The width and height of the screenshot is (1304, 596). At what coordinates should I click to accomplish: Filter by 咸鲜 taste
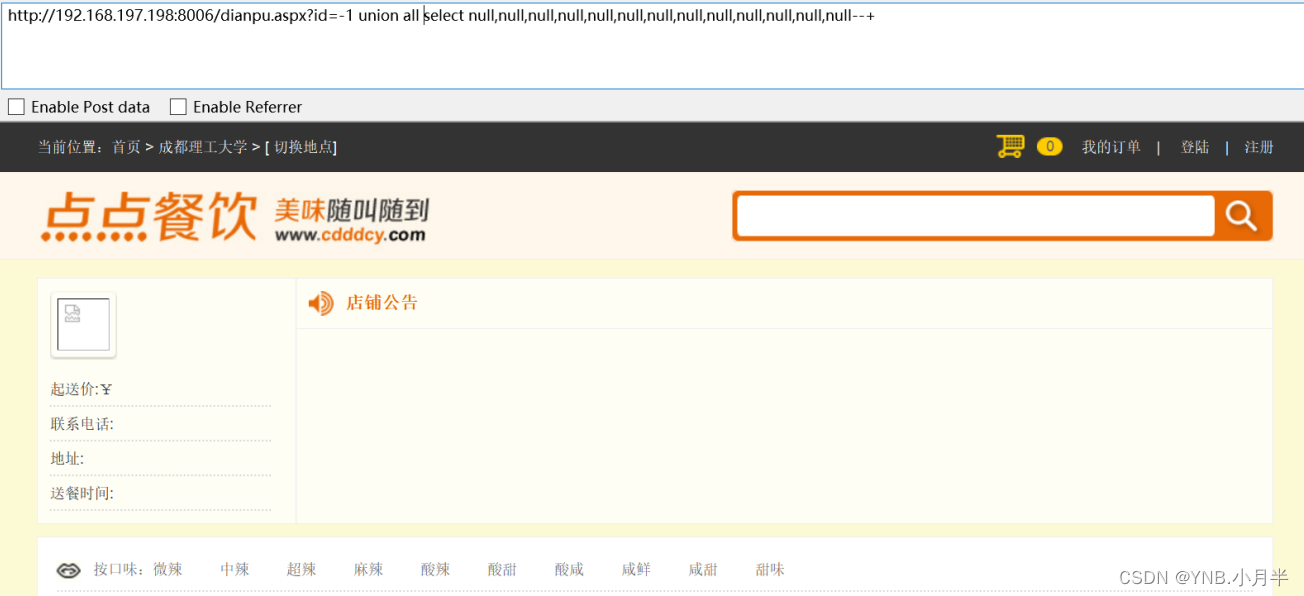point(637,569)
